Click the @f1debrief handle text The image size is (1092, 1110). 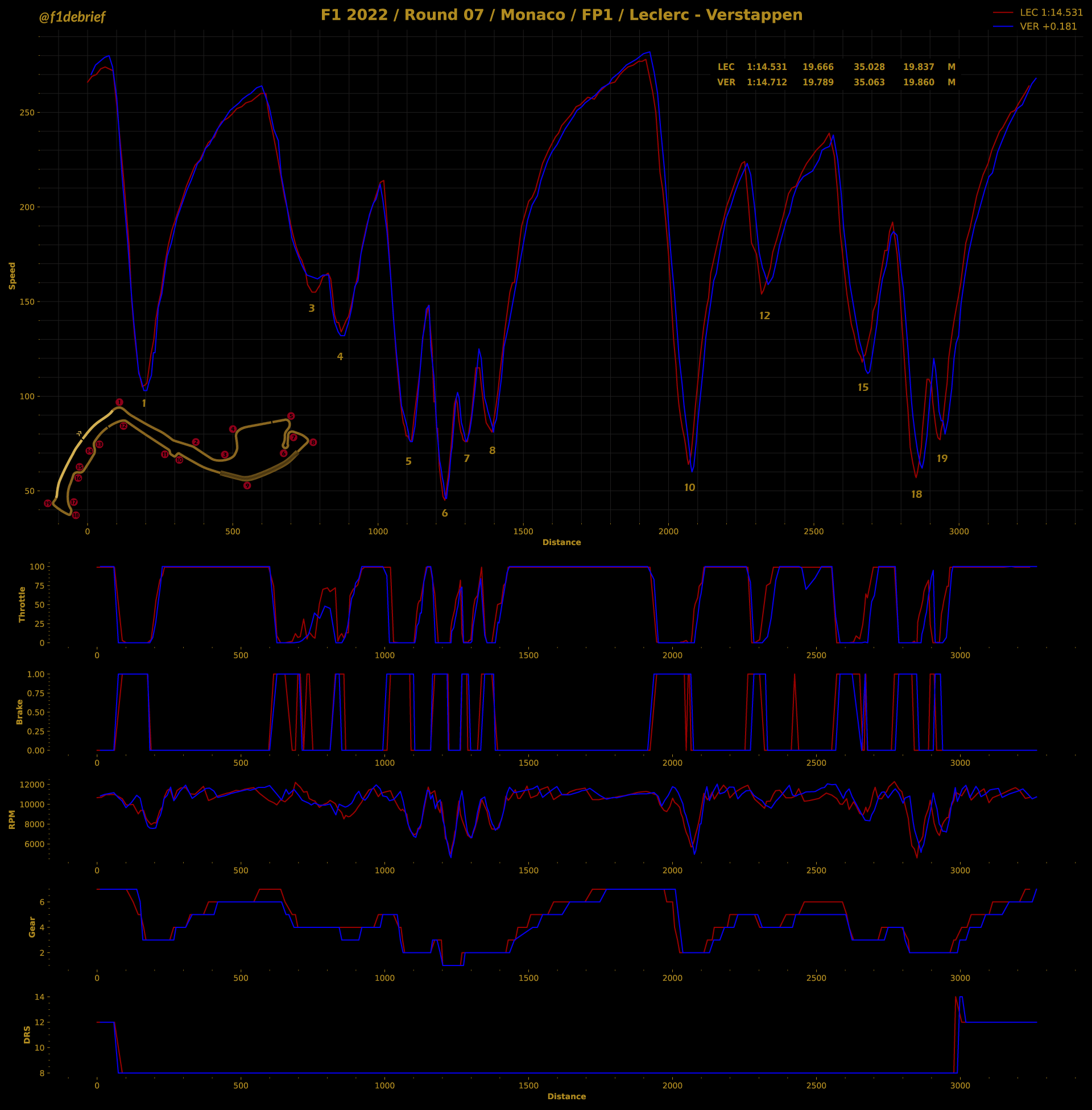point(72,17)
